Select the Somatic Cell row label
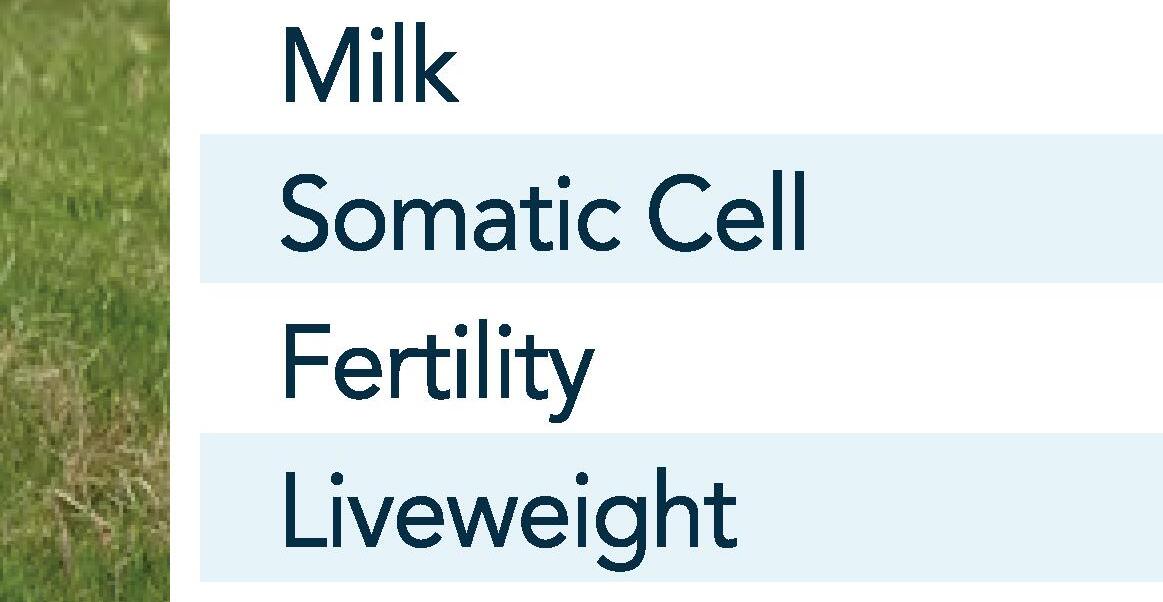Image resolution: width=1163 pixels, height=602 pixels. (x=542, y=214)
